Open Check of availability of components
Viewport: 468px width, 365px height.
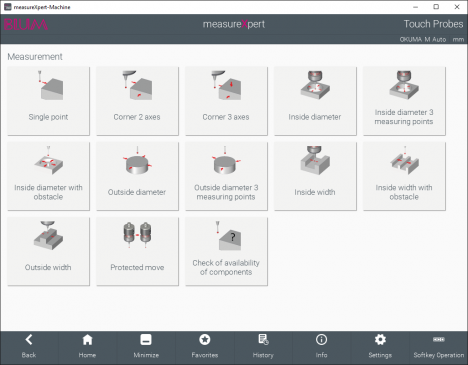(x=226, y=252)
